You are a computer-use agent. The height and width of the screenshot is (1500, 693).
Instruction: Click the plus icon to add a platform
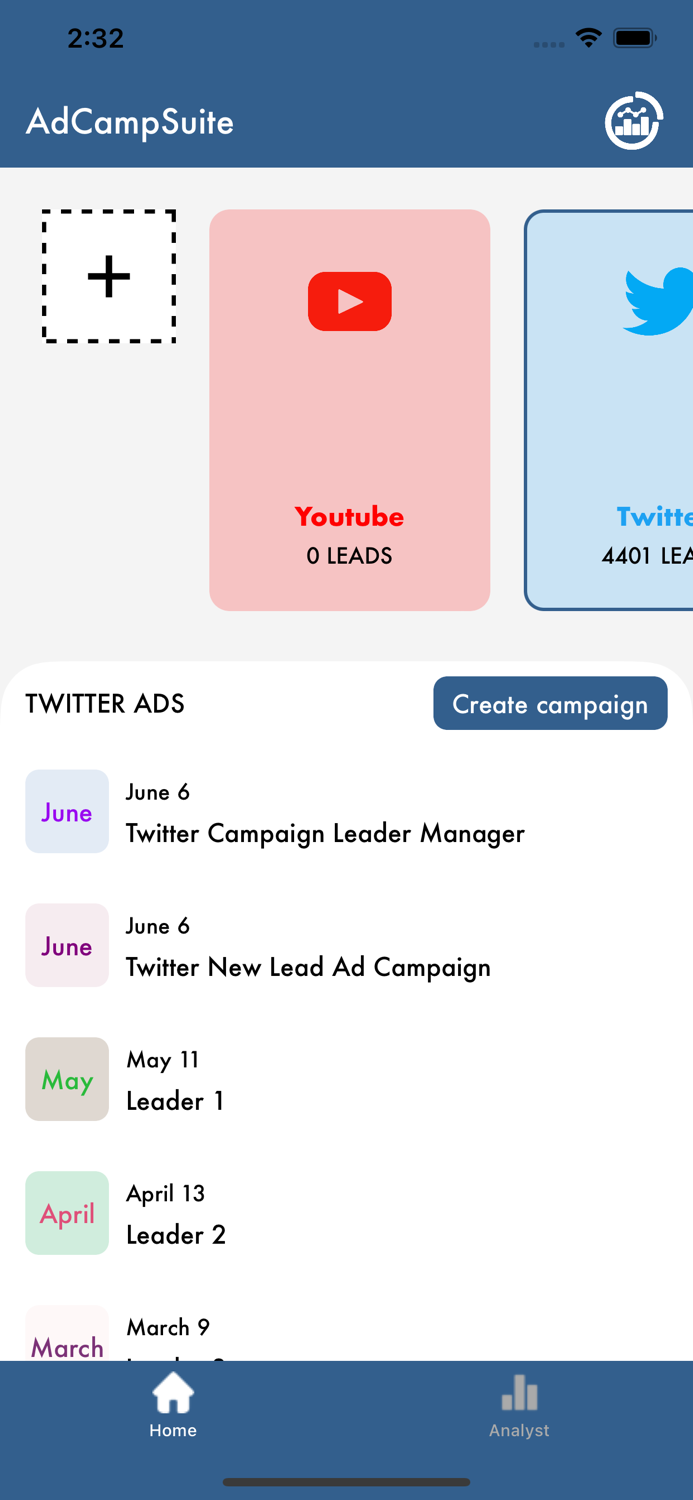pyautogui.click(x=108, y=276)
